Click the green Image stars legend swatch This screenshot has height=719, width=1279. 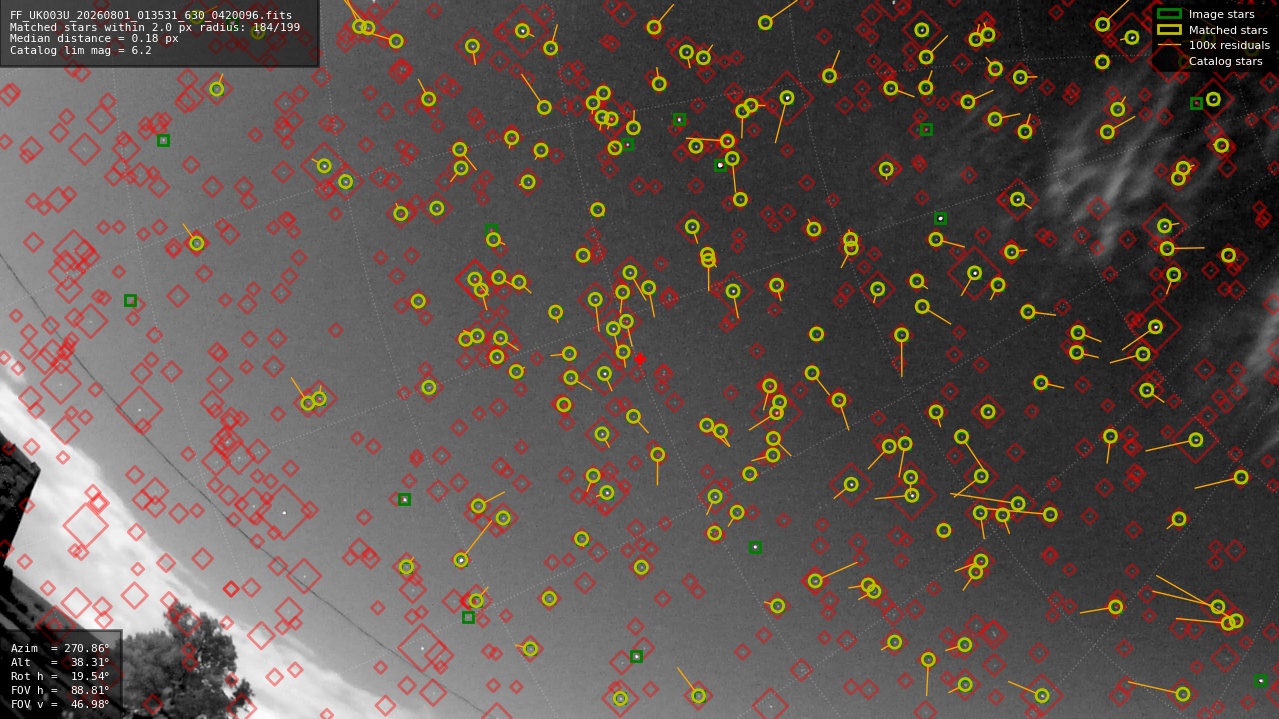tap(1169, 14)
